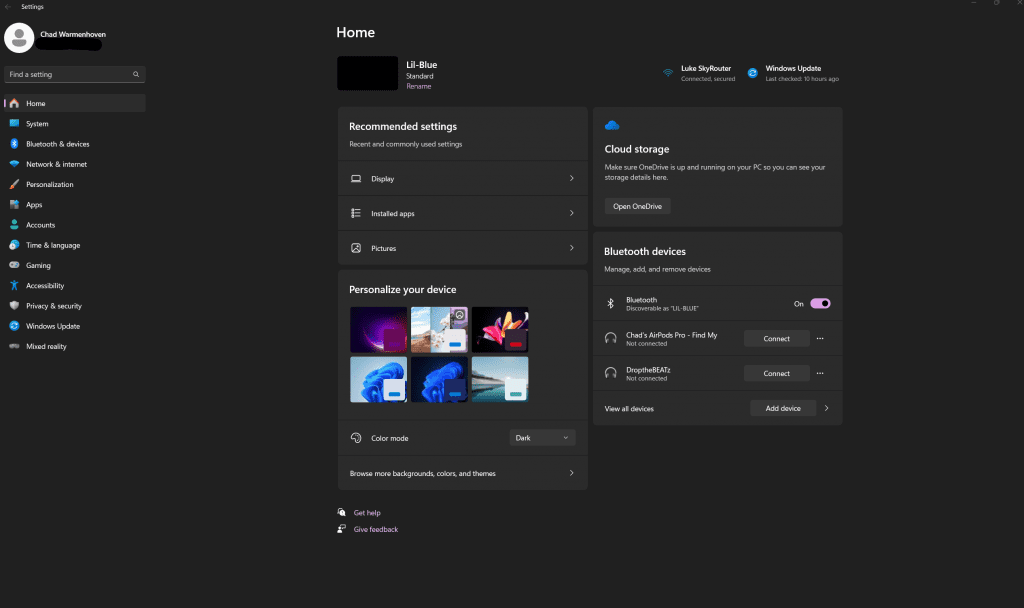
Task: Click the Get help icon
Action: (342, 512)
